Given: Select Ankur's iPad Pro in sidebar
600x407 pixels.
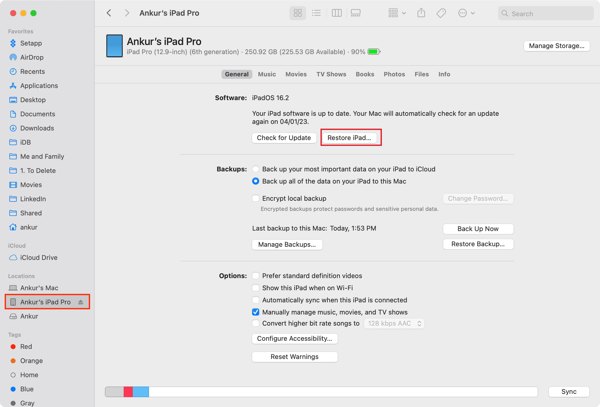Looking at the screenshot, I should pos(45,302).
